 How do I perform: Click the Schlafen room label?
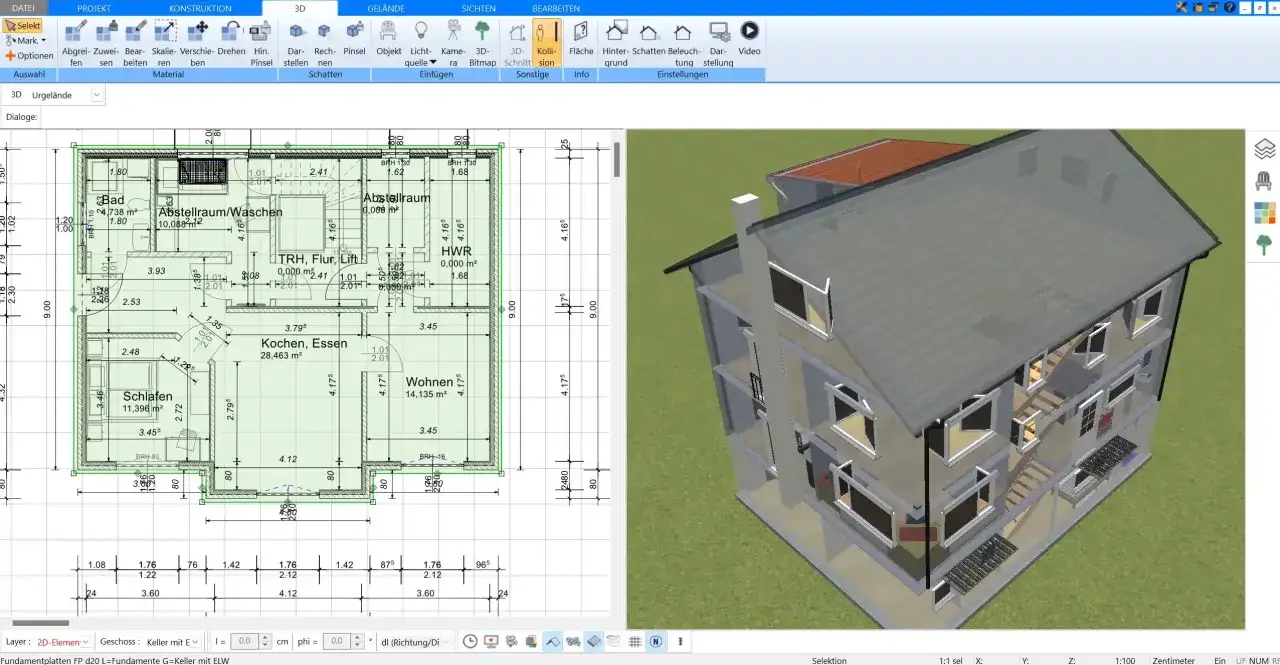click(x=147, y=396)
